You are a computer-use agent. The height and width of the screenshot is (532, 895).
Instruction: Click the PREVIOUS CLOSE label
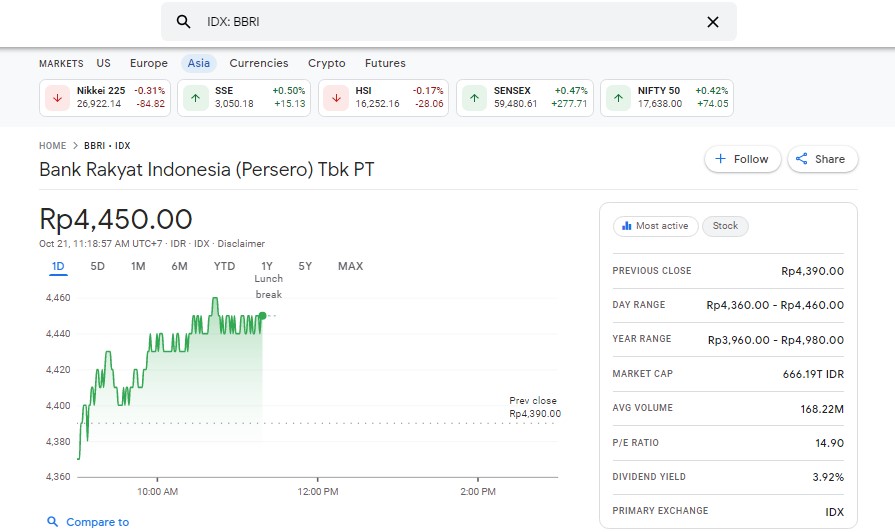[x=652, y=271]
